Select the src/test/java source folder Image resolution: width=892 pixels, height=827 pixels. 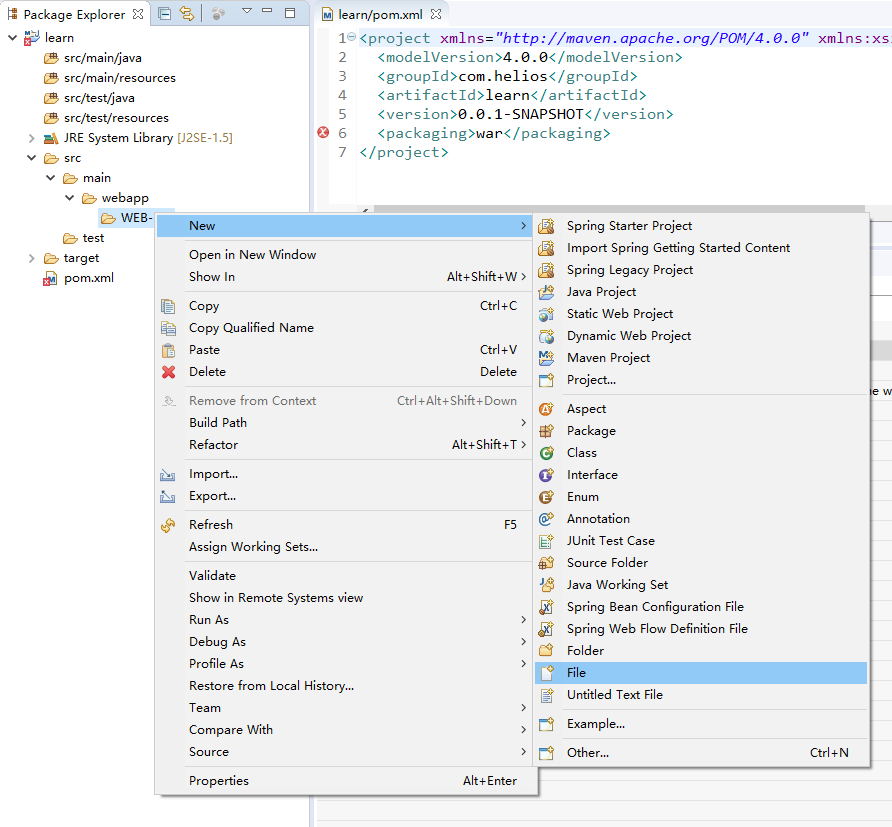pos(89,98)
